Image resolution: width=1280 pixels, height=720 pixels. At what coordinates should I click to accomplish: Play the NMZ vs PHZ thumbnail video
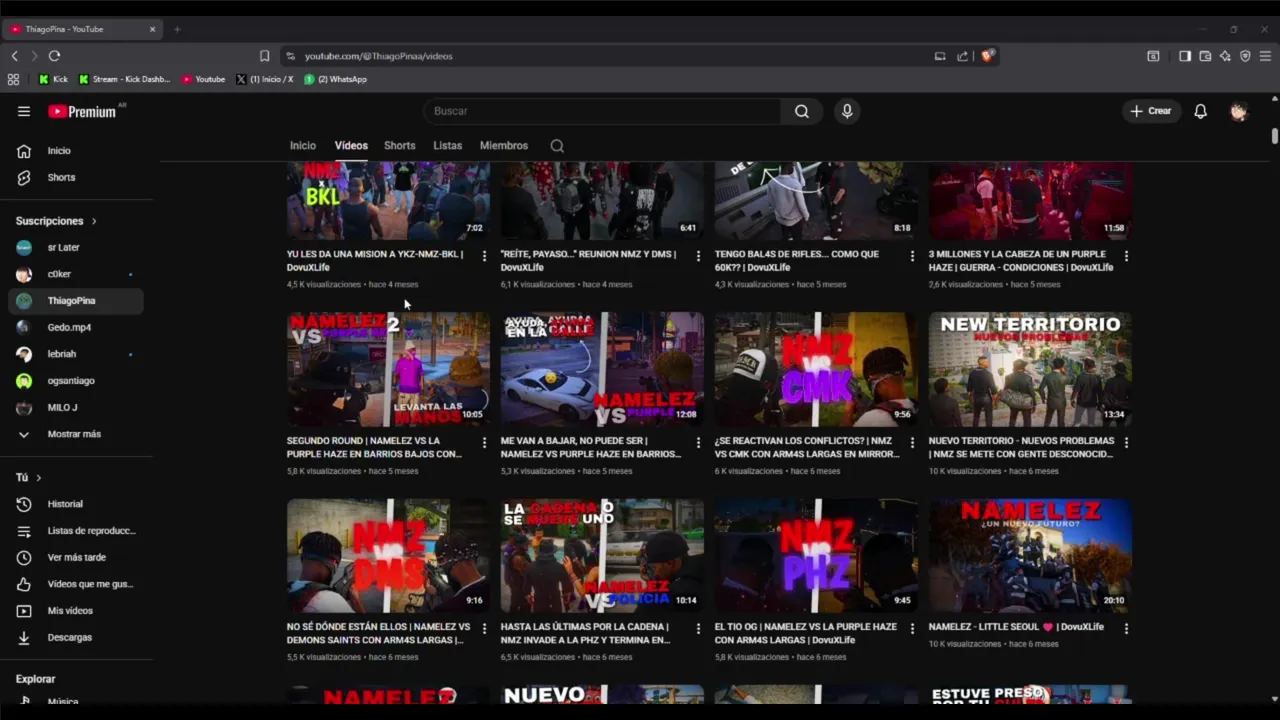(x=815, y=555)
